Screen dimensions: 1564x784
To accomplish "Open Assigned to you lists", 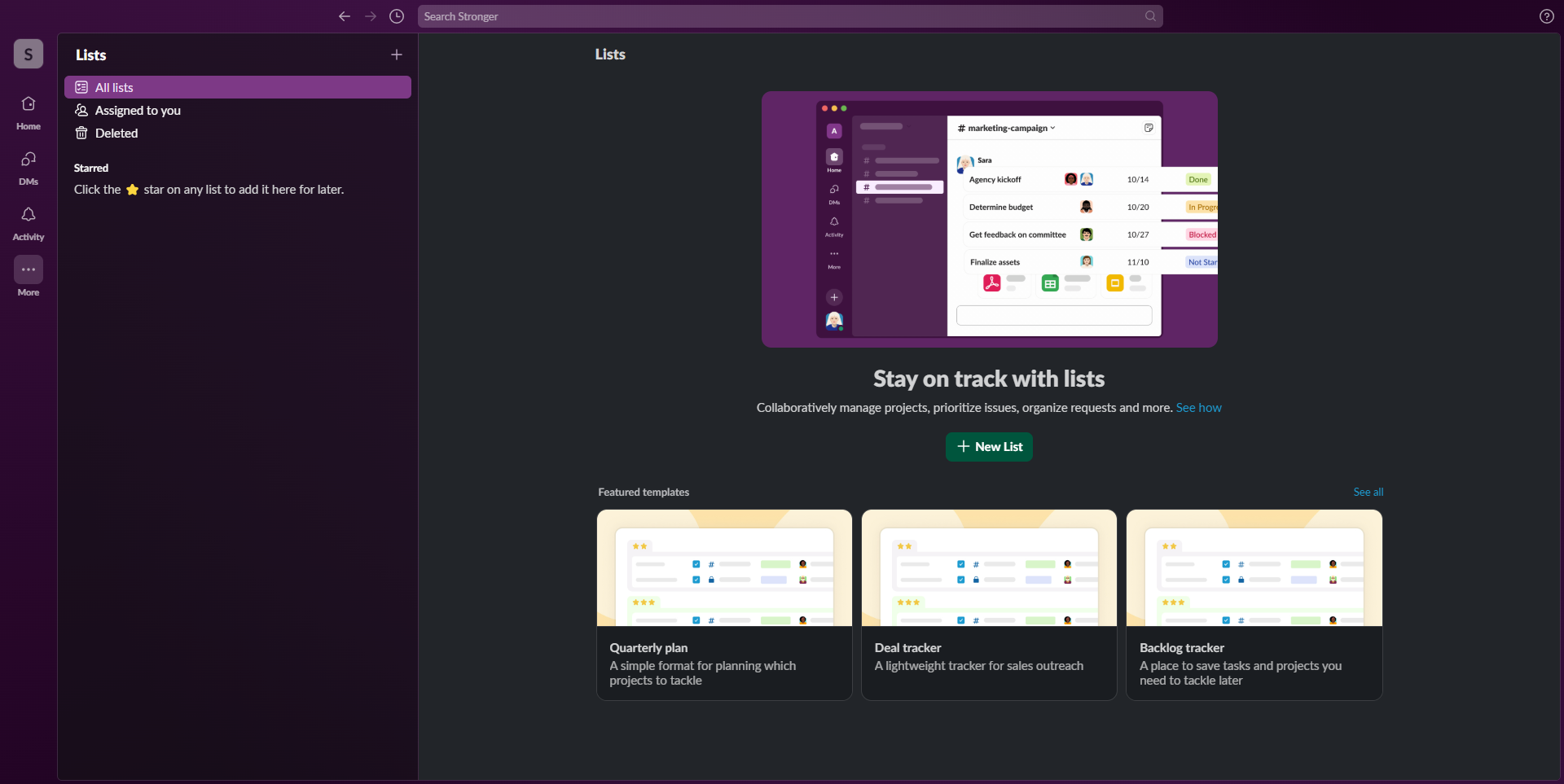I will (238, 110).
